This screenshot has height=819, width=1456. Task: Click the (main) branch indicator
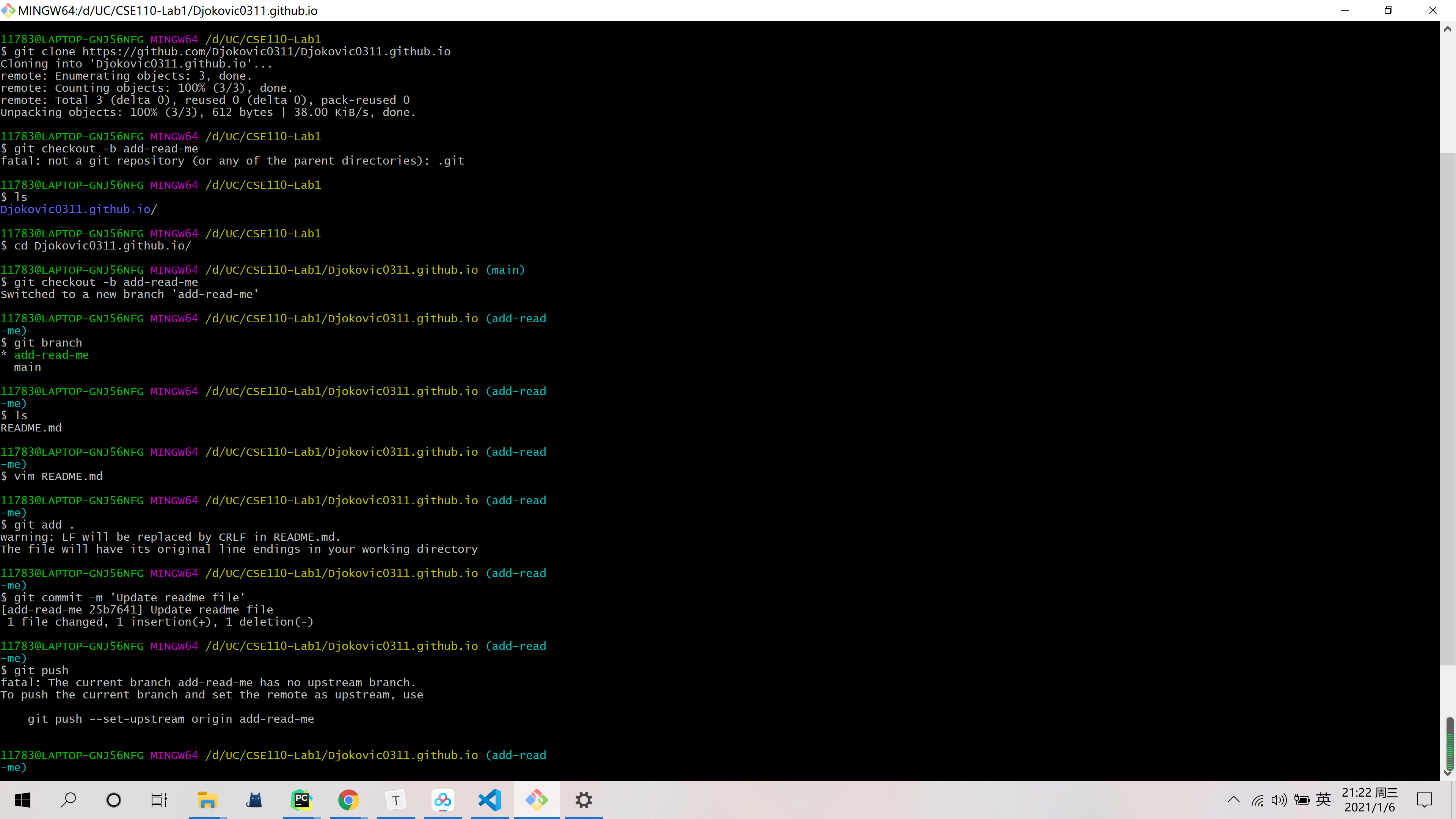[x=505, y=270]
